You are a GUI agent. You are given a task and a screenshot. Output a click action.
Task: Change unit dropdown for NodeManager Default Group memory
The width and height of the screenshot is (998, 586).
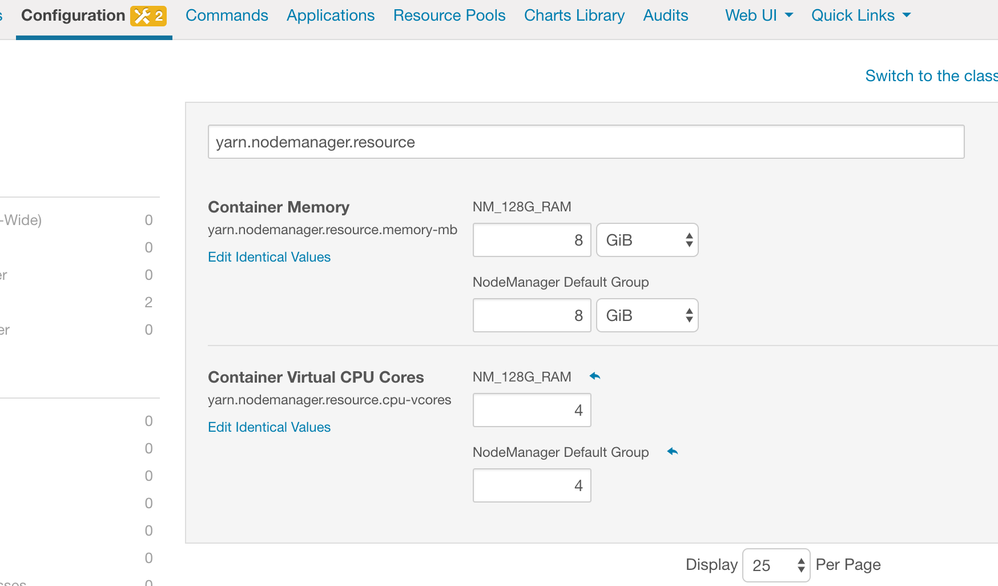pyautogui.click(x=647, y=315)
